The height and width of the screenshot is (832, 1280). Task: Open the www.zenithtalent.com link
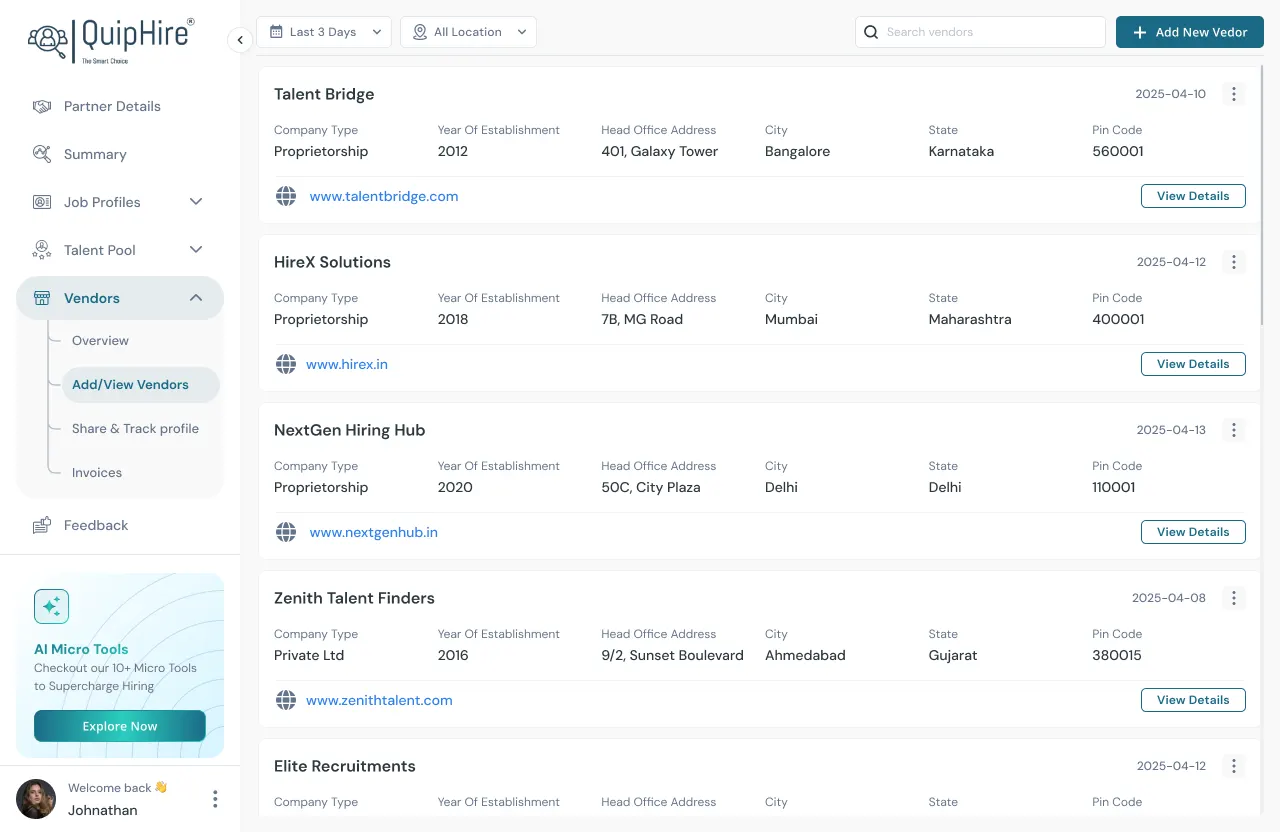[379, 701]
